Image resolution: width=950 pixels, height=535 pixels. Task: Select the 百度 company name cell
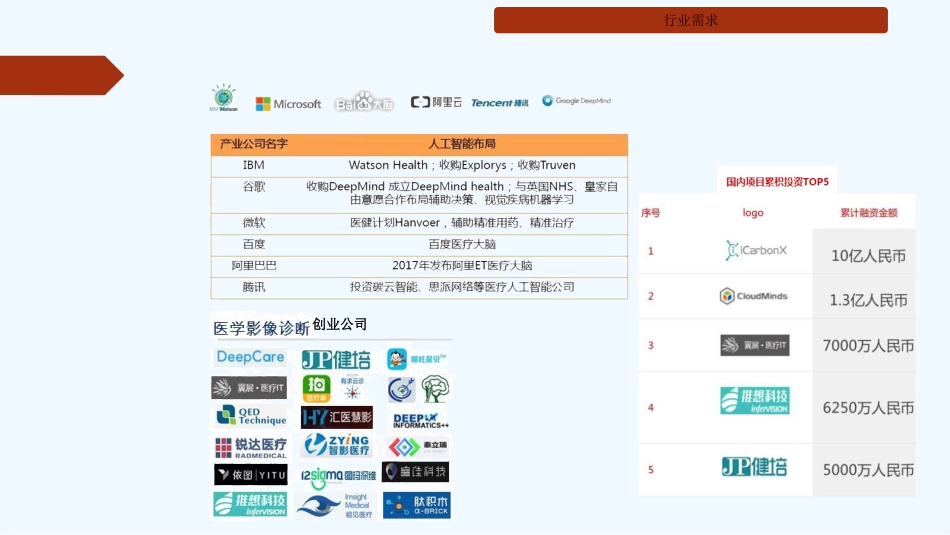(254, 244)
